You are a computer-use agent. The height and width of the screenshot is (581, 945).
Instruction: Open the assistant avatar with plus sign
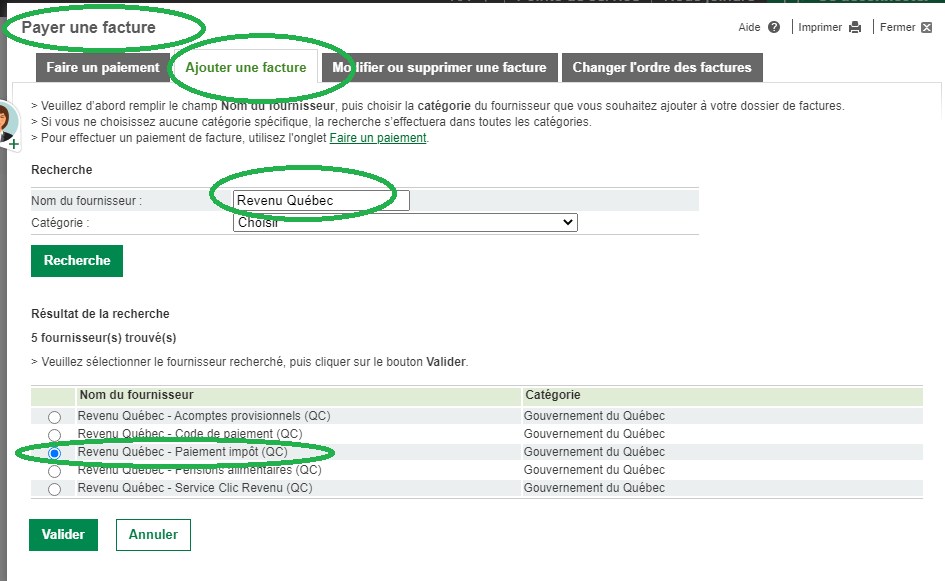click(x=8, y=125)
